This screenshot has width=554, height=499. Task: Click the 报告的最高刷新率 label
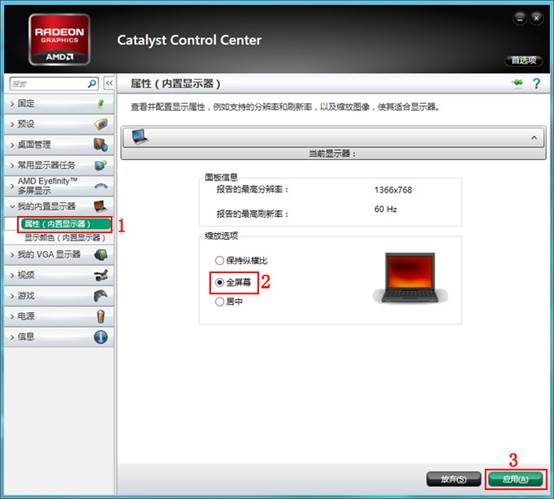click(x=252, y=213)
